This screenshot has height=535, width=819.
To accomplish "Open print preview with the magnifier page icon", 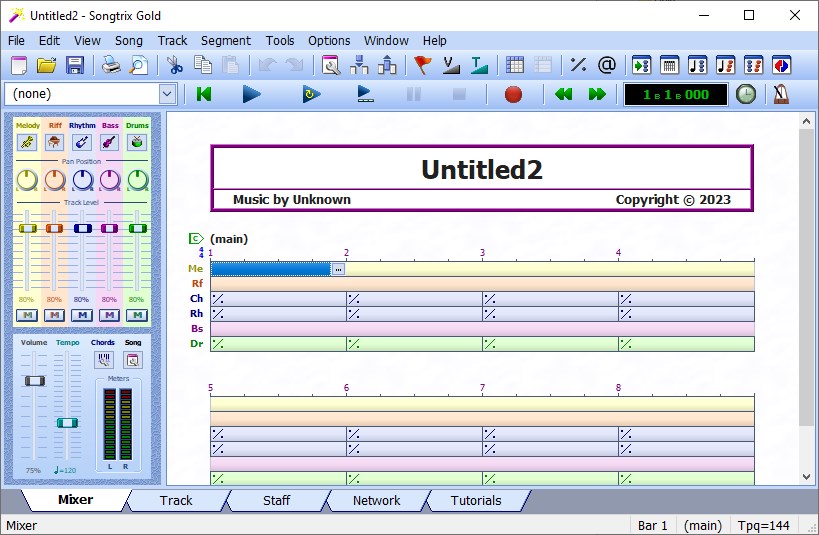I will tap(138, 65).
